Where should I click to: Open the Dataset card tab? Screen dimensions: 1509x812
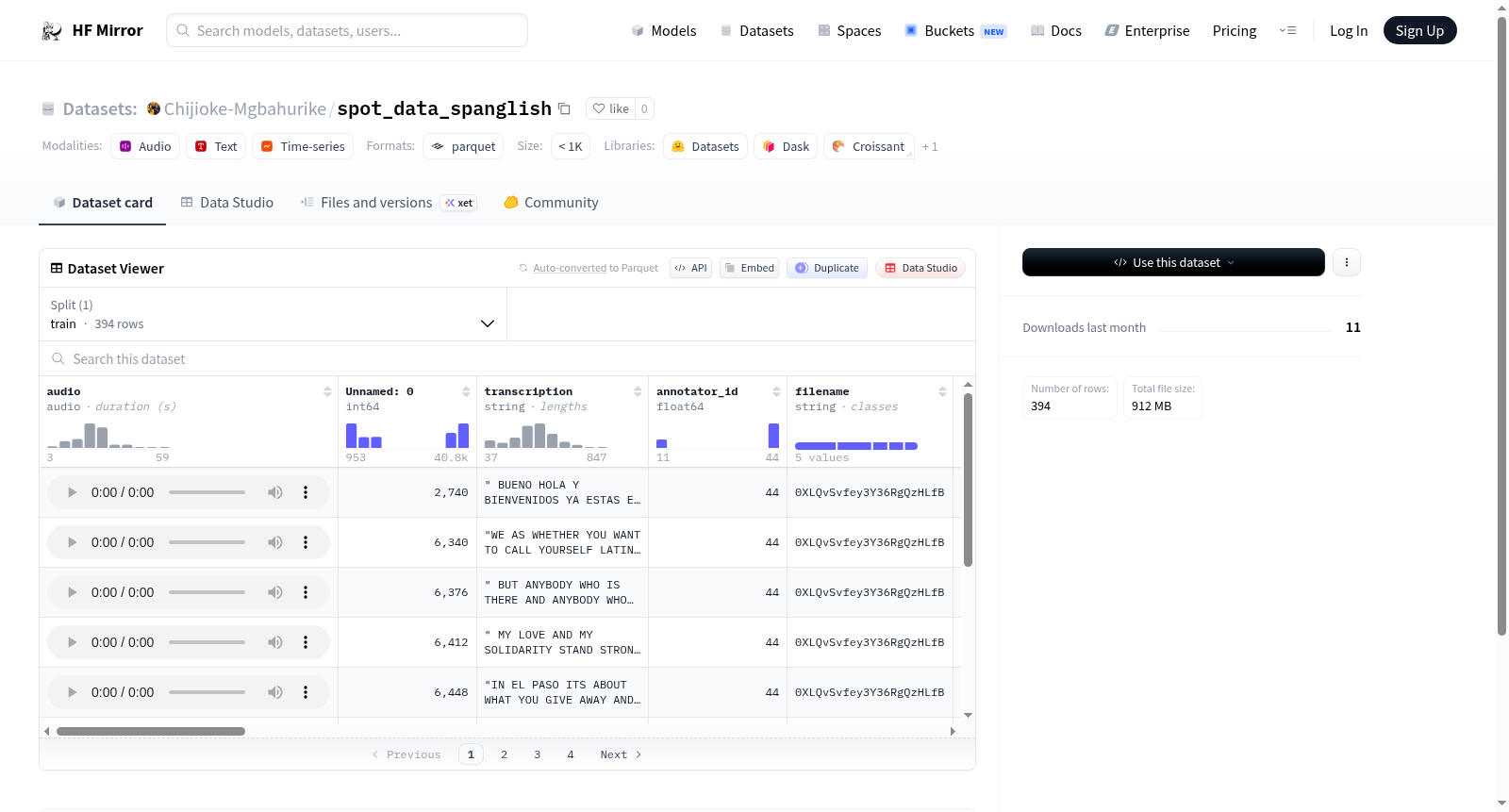102,203
